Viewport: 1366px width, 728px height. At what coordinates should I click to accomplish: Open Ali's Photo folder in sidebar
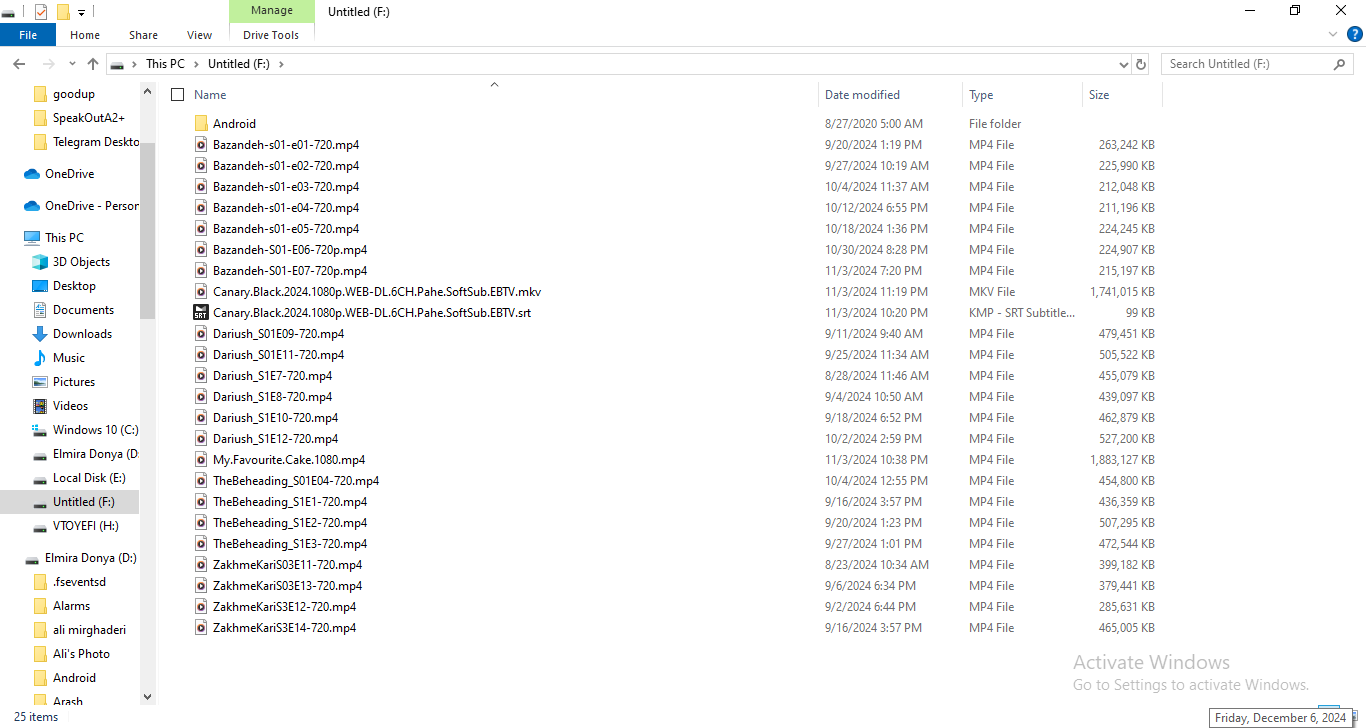tap(81, 654)
